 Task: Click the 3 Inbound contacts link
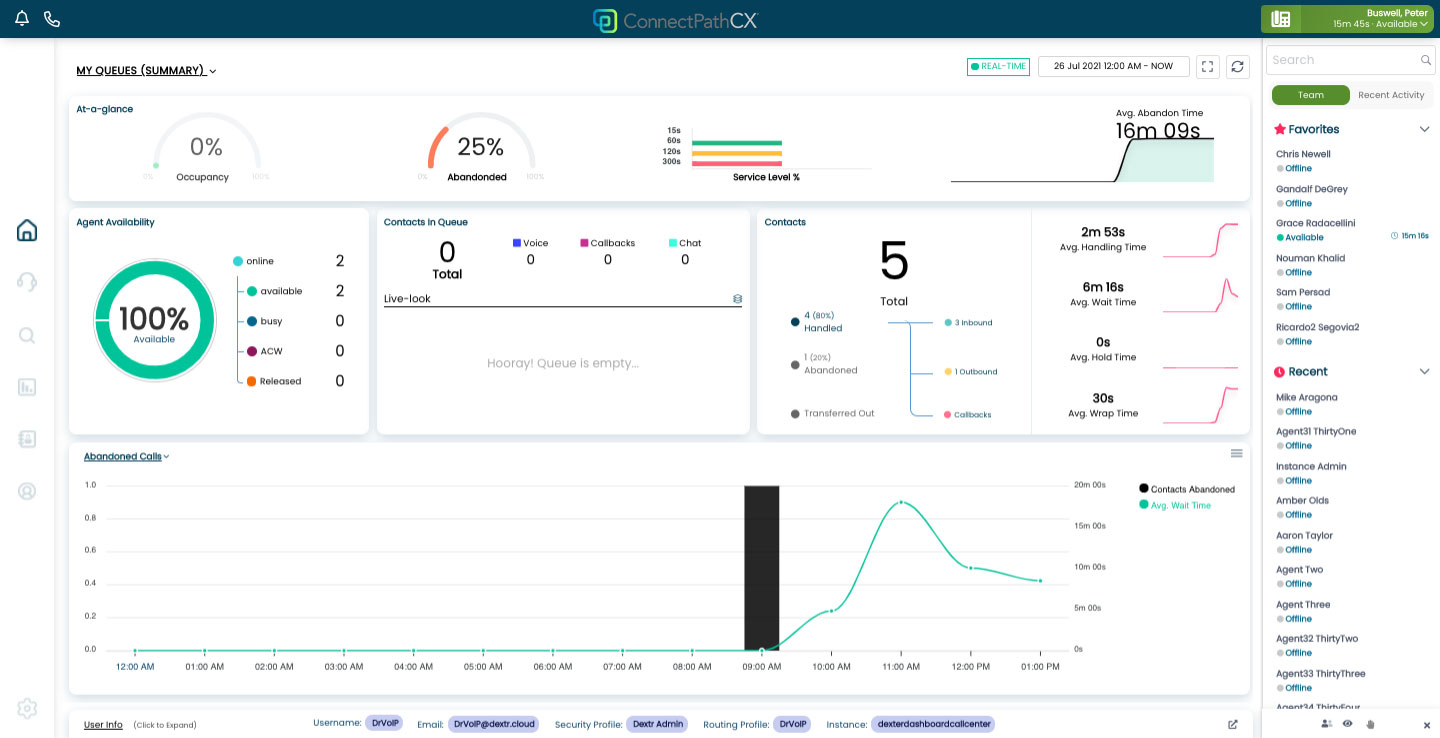[x=968, y=323]
